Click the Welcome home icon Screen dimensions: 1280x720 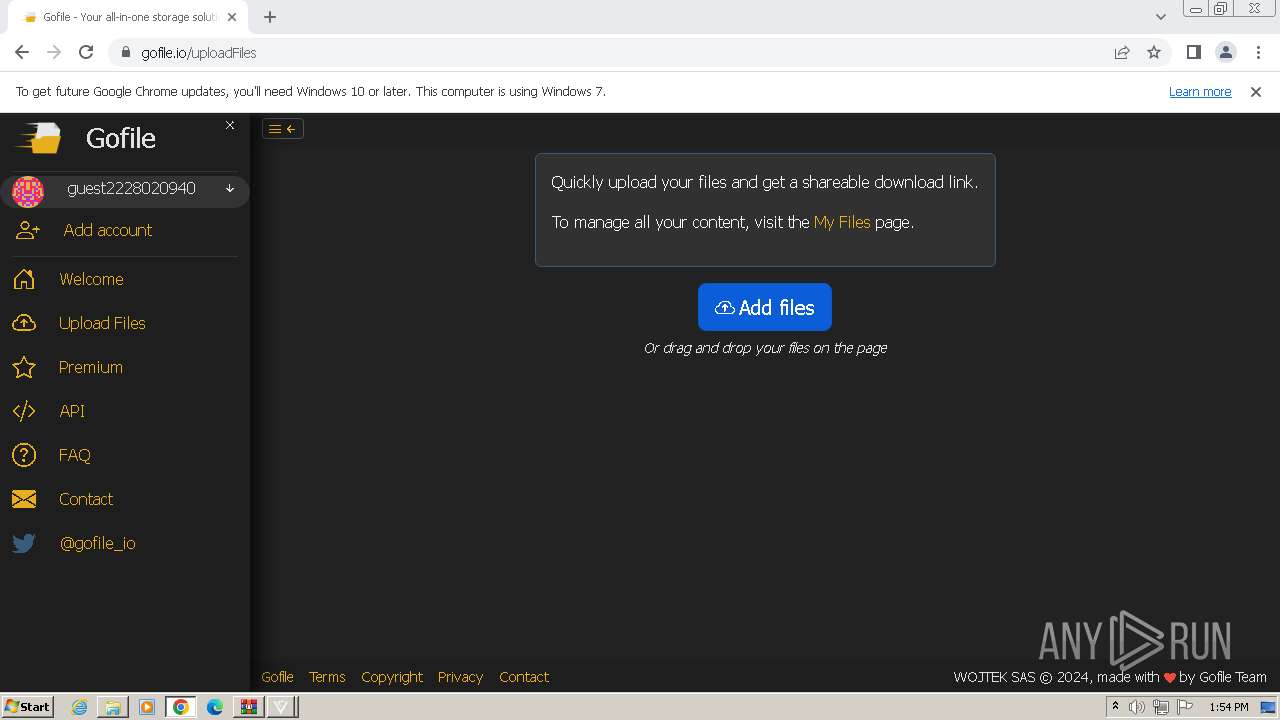24,279
